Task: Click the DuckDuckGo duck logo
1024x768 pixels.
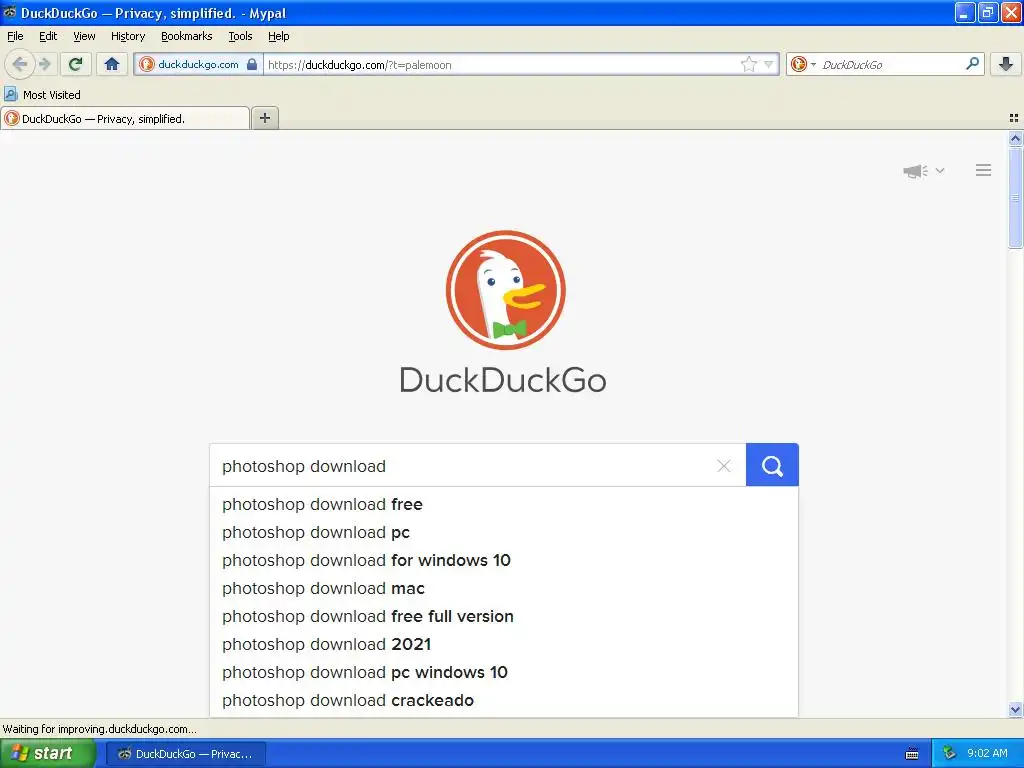Action: (505, 290)
